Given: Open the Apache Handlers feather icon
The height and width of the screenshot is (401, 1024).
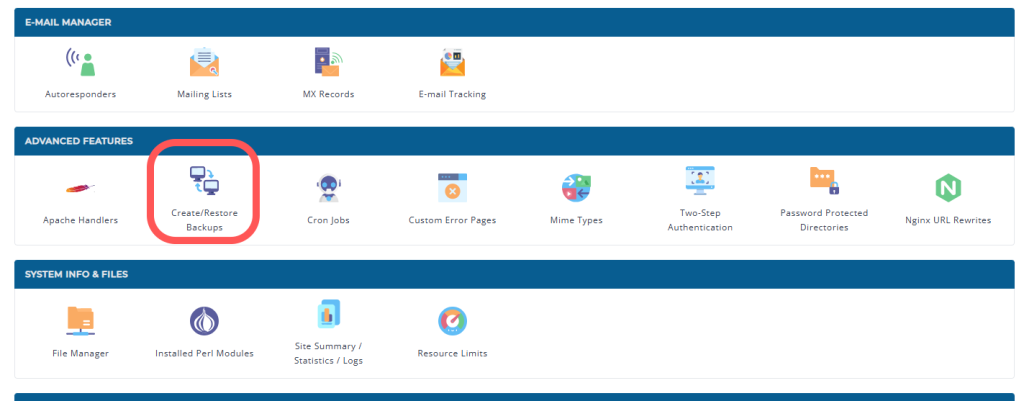Looking at the screenshot, I should (x=80, y=188).
